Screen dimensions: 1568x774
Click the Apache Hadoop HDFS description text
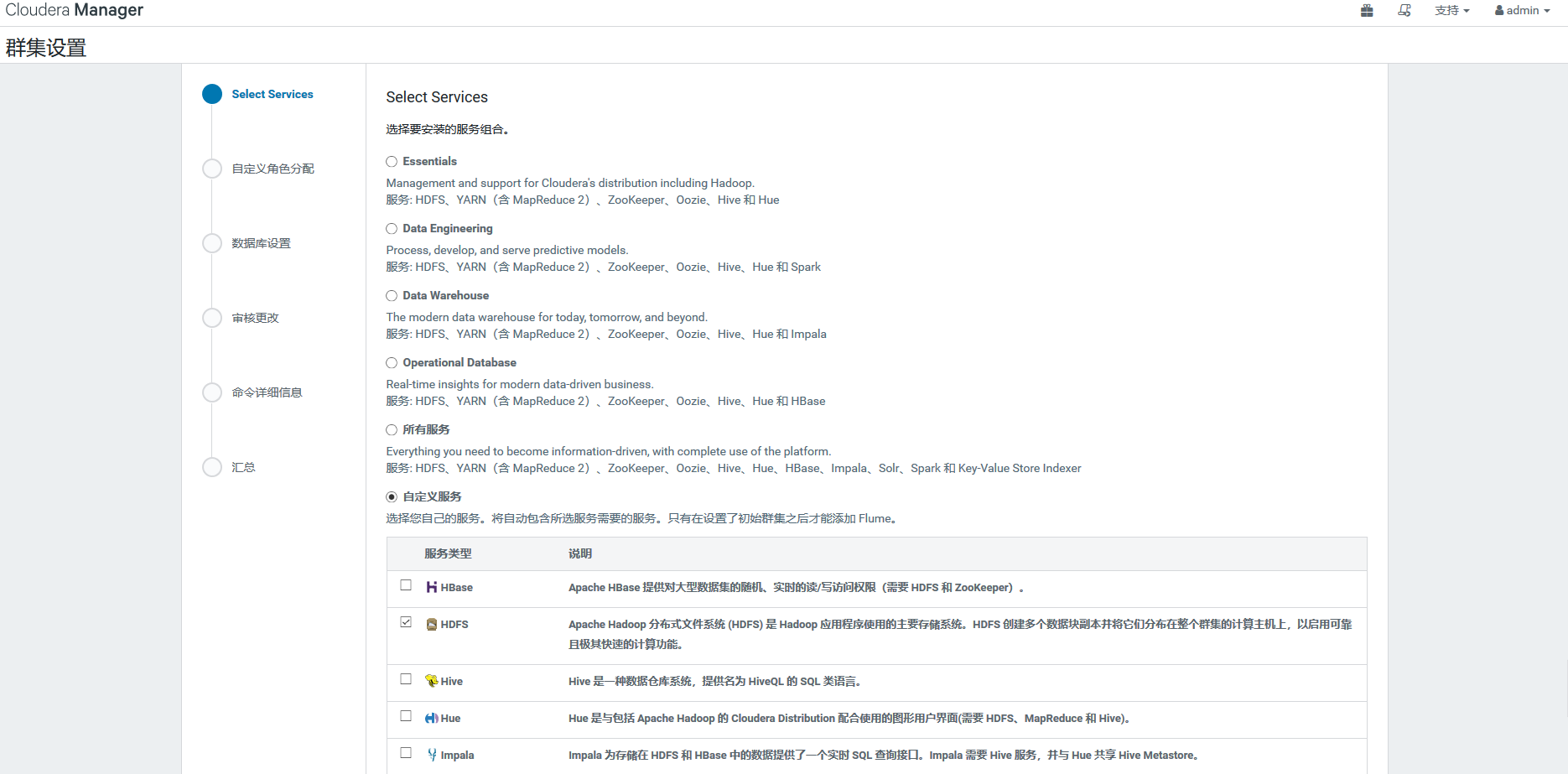click(960, 634)
